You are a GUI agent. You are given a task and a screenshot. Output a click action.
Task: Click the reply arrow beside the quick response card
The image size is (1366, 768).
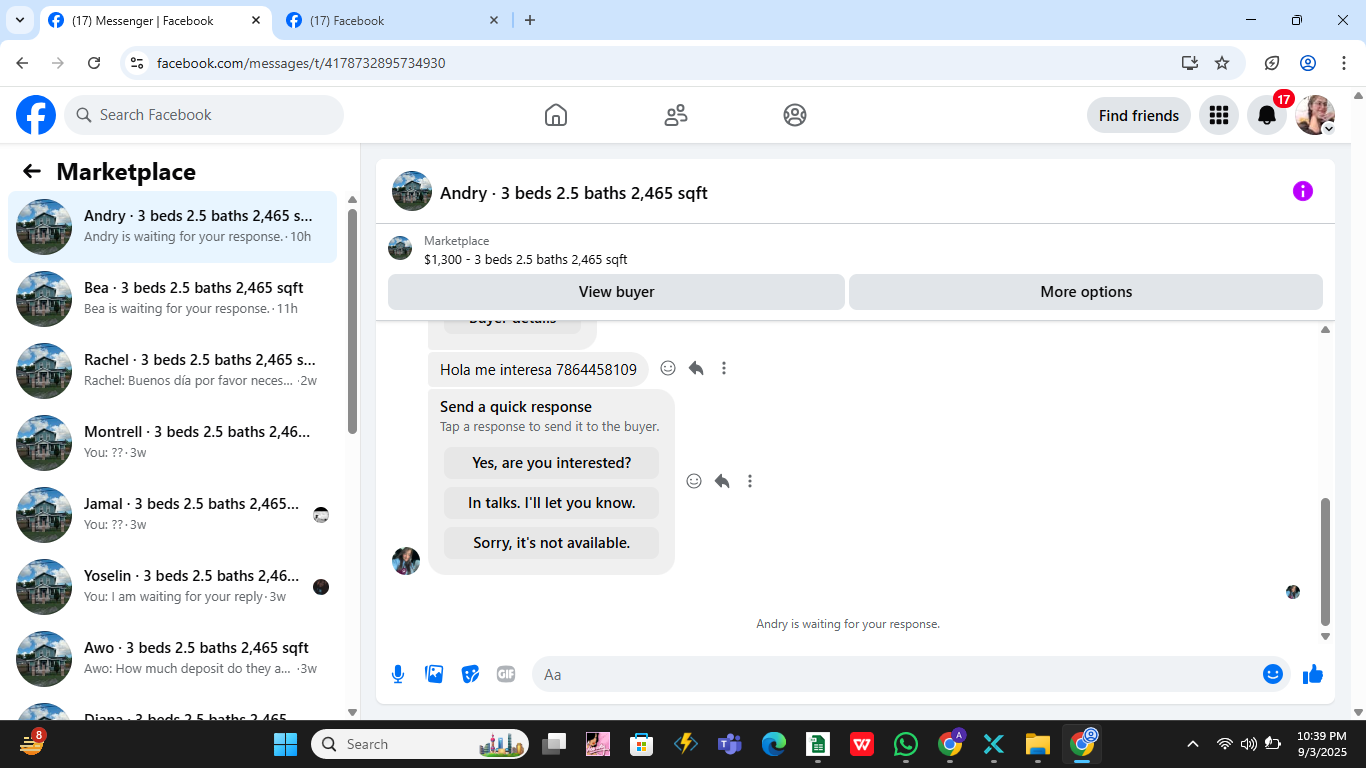[x=722, y=481]
